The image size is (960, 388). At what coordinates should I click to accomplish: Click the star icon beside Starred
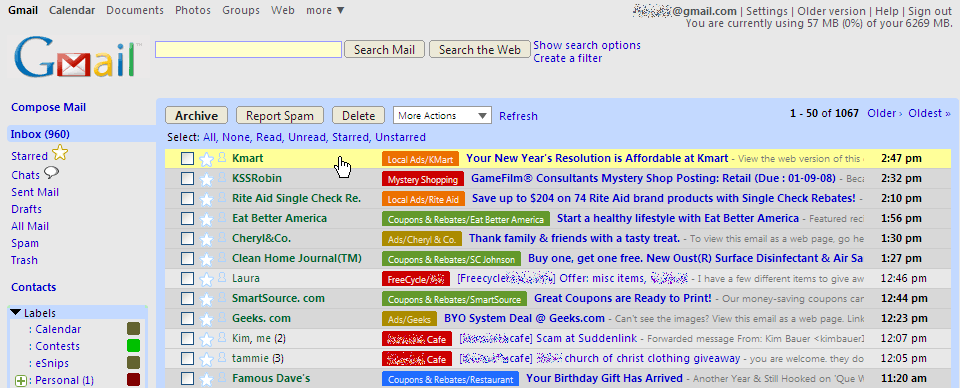(60, 154)
